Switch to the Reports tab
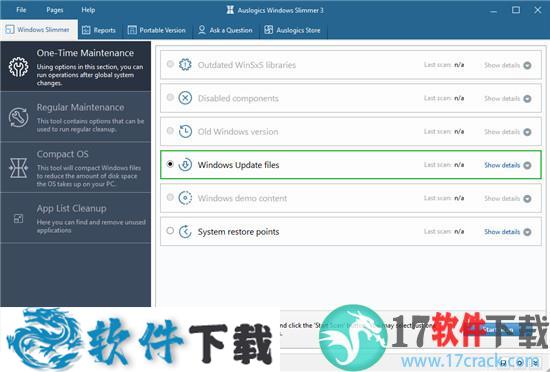550x372 pixels. click(99, 30)
